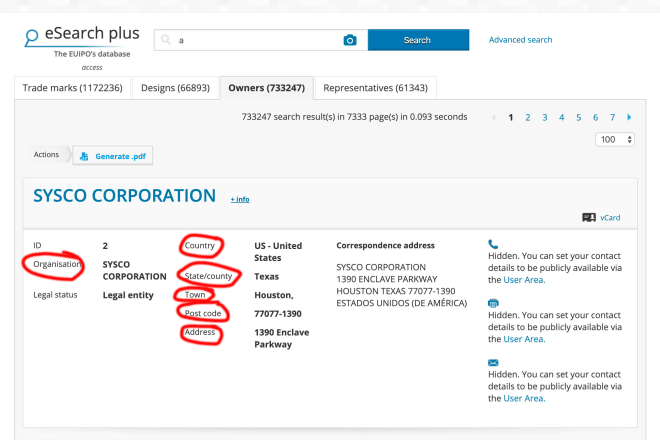Click the value 'Legal entity'
This screenshot has width=660, height=440.
128,295
